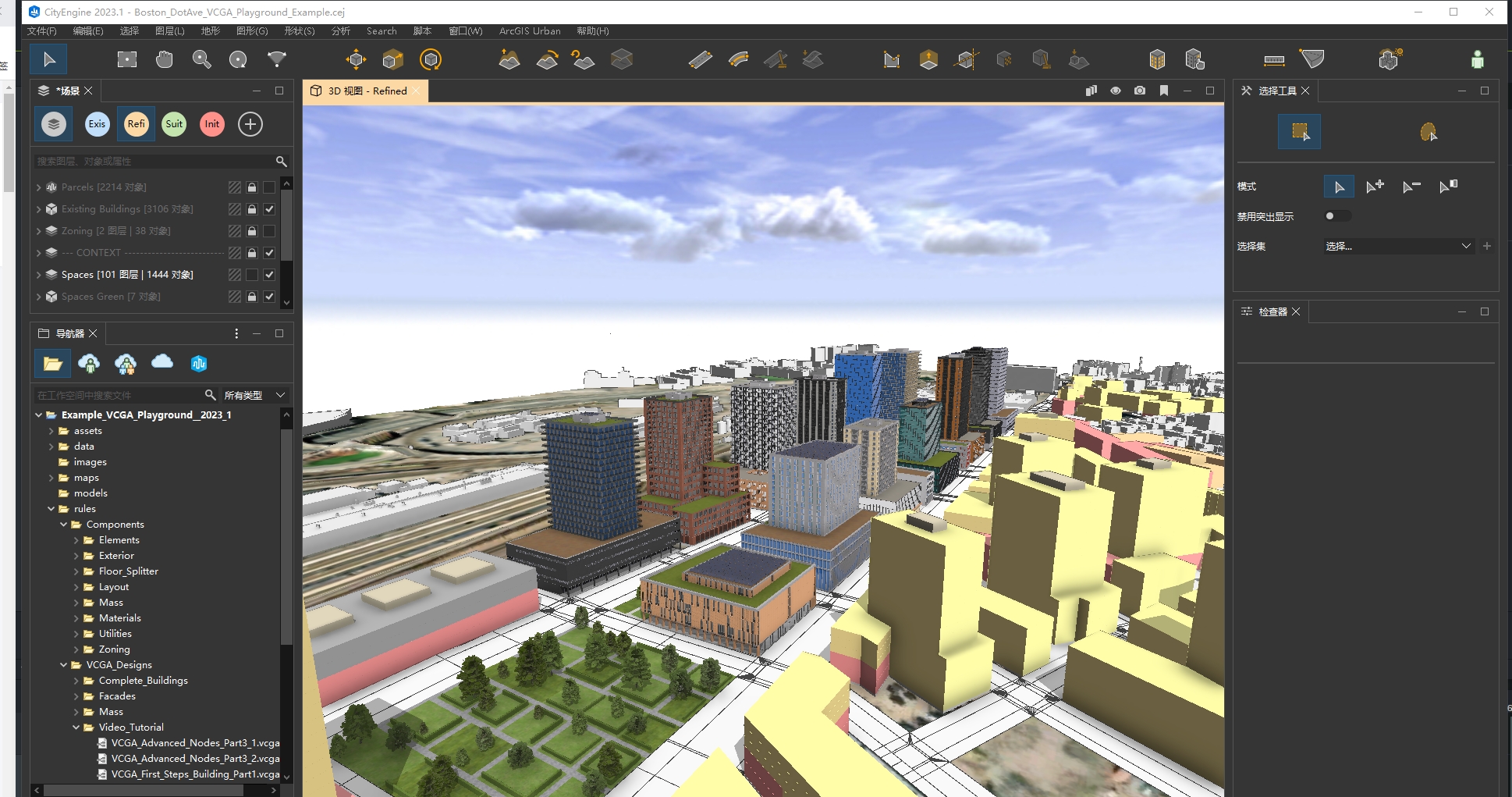Screen dimensions: 1512x797
Task: Uncheck visibility of the Existing Buildings layer
Action: coord(268,209)
